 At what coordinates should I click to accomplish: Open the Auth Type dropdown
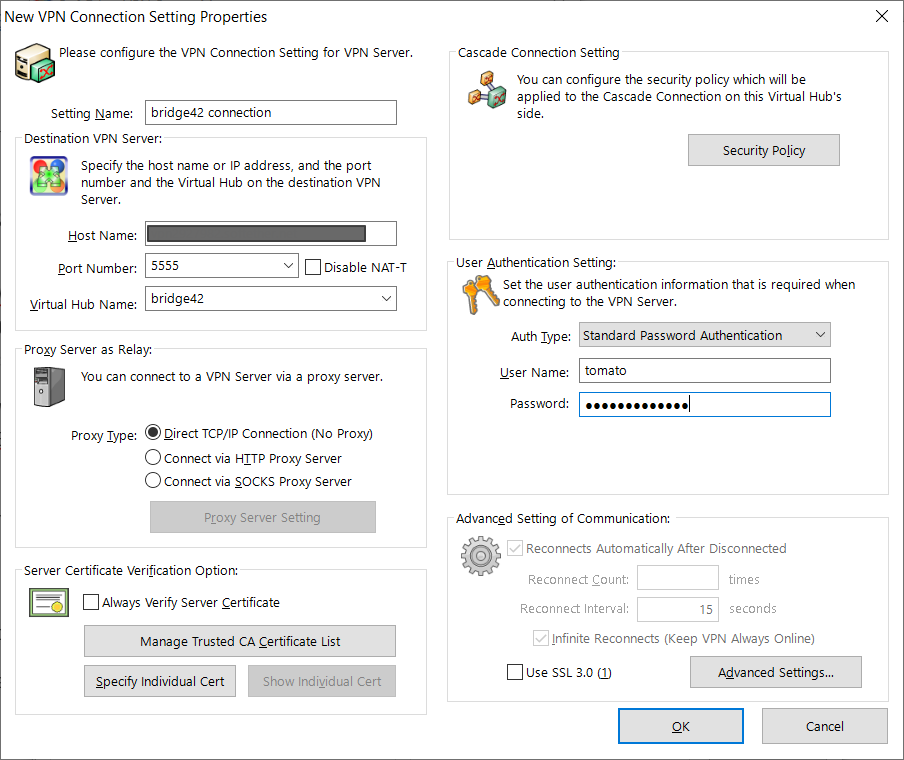tap(821, 335)
